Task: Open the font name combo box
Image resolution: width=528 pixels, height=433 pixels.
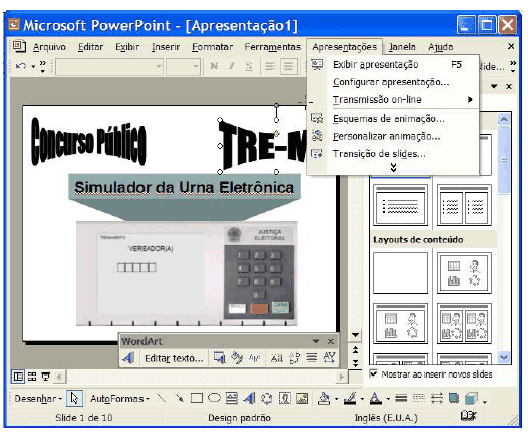Action: 109,66
